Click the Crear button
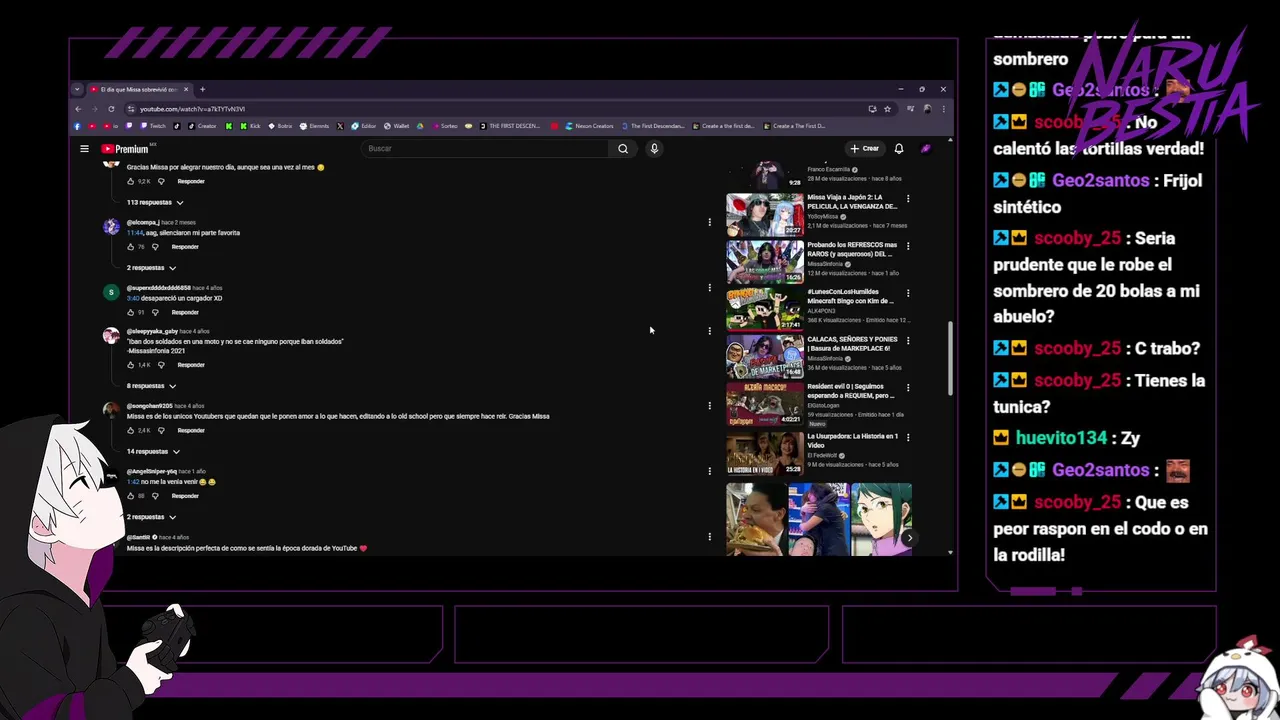 (865, 149)
